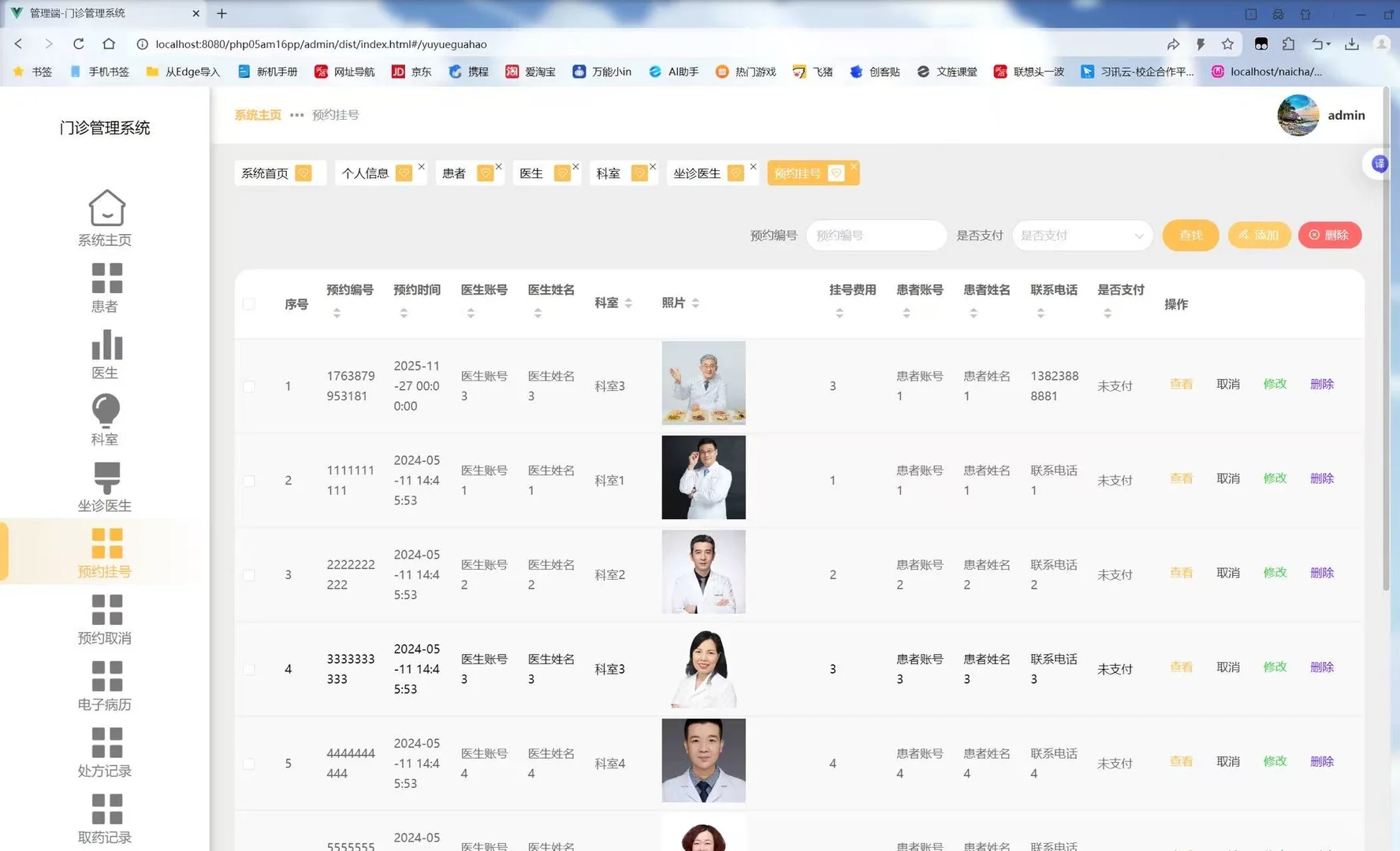Select the 处方记录 sidebar icon

[x=105, y=742]
